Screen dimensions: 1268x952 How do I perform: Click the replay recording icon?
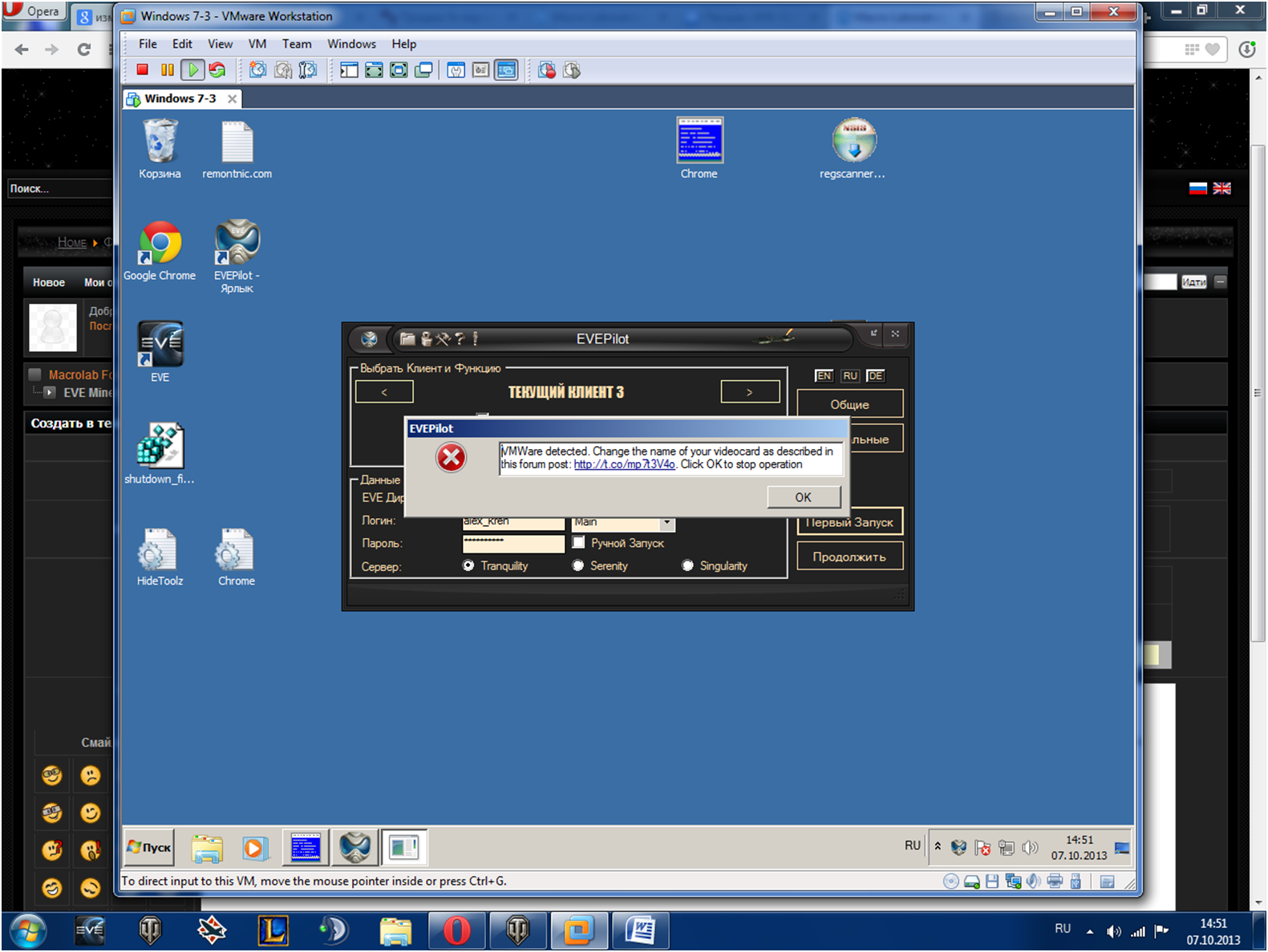pyautogui.click(x=572, y=70)
